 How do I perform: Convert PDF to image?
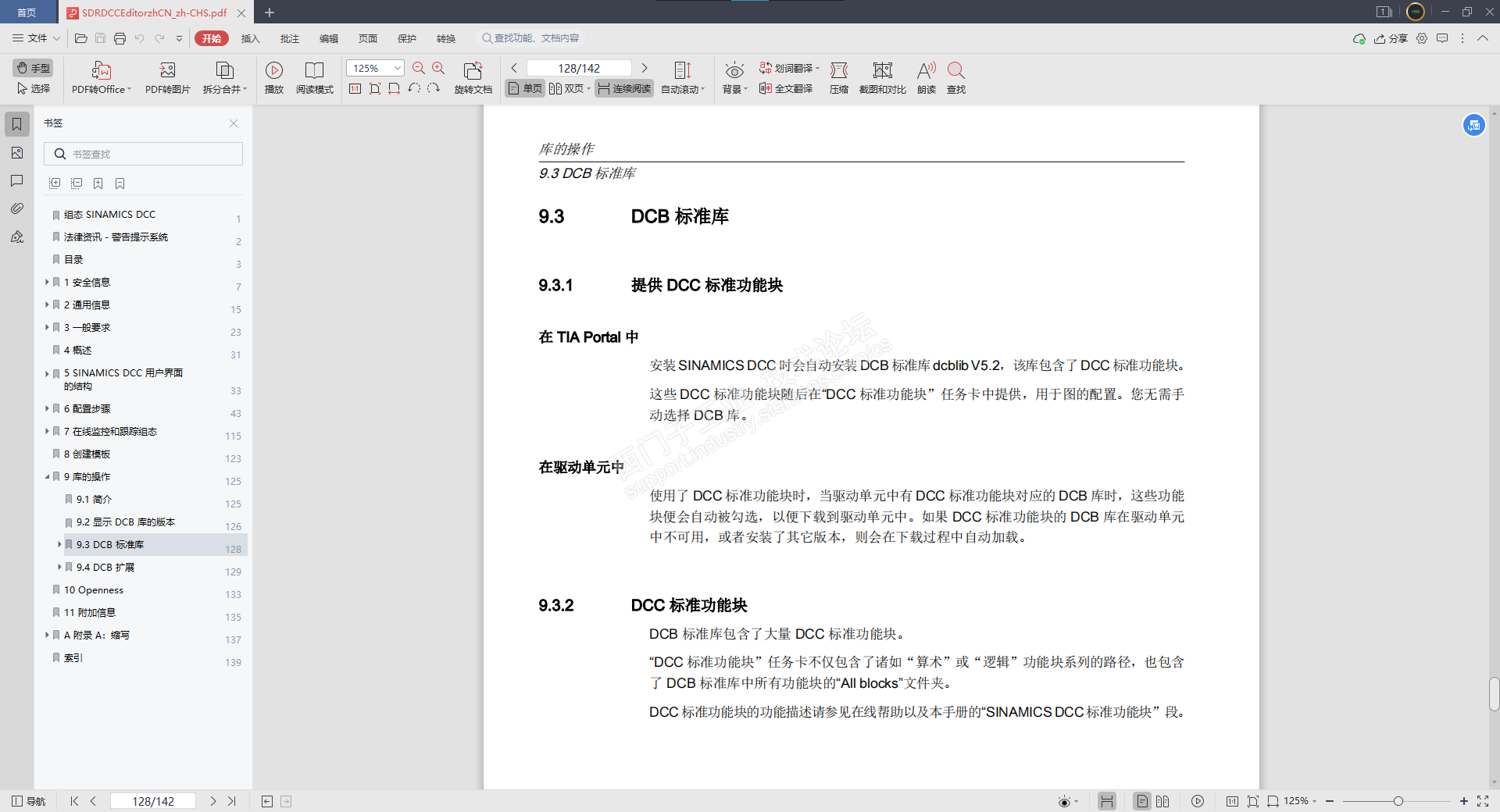point(167,78)
